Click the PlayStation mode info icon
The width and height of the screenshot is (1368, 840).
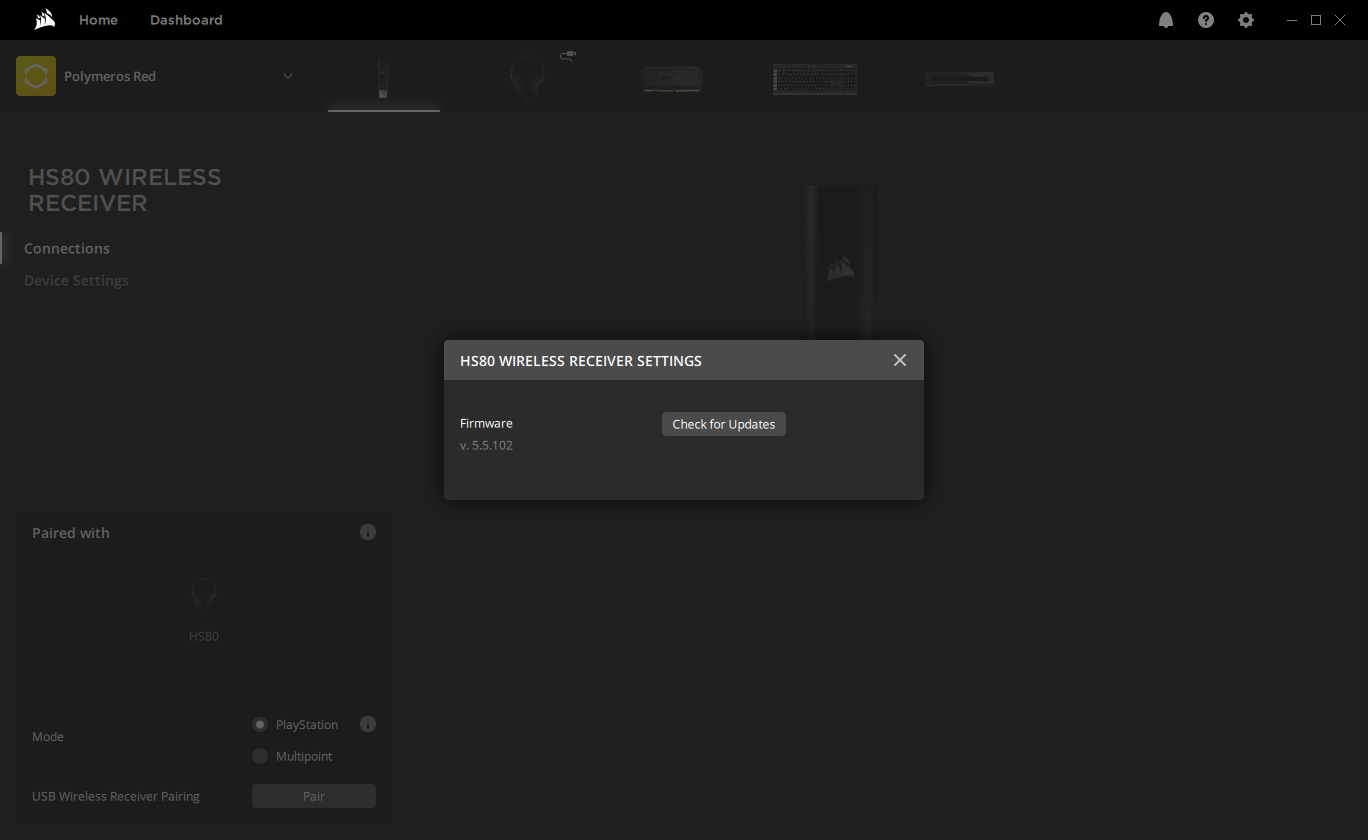pos(368,724)
